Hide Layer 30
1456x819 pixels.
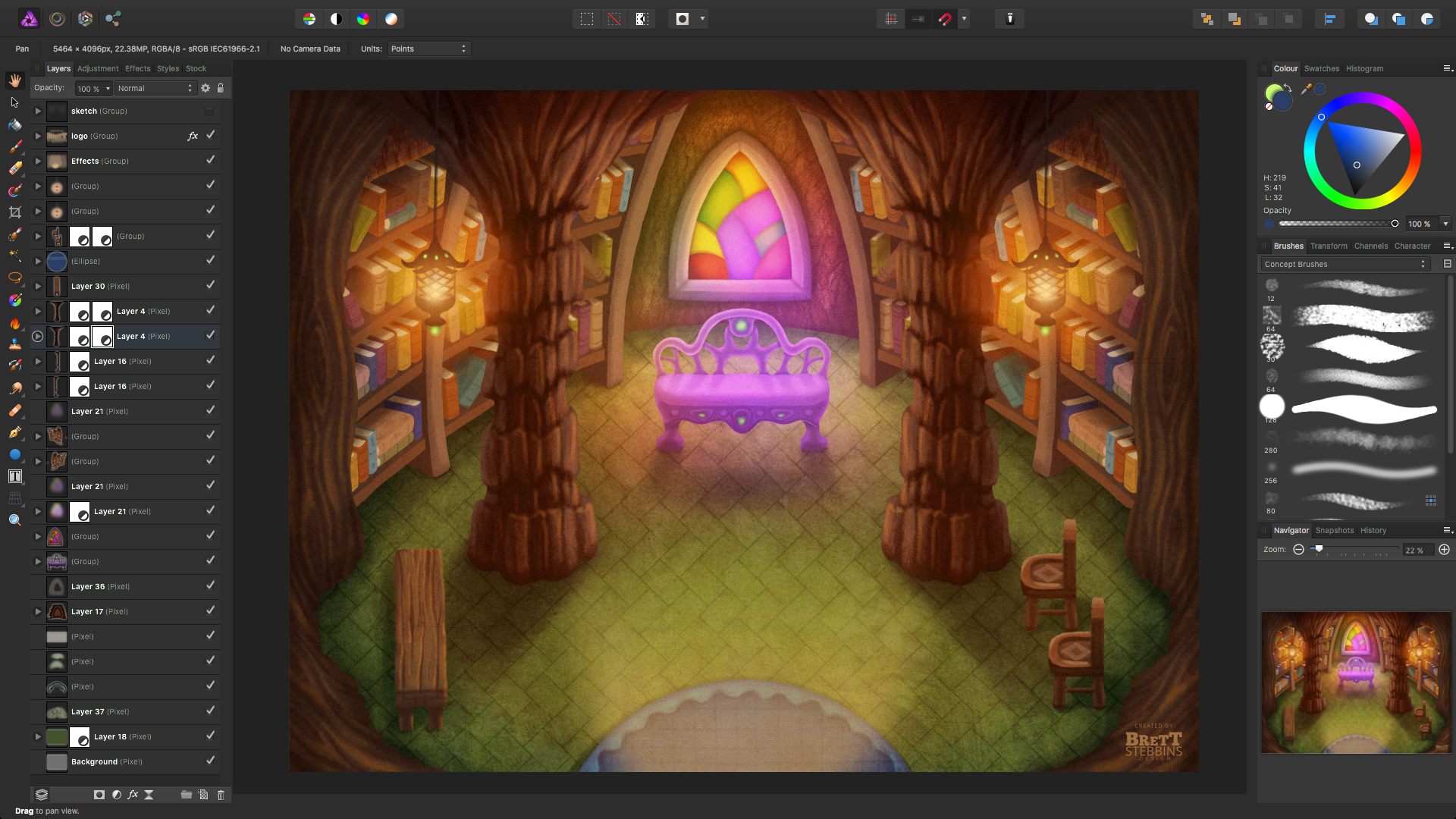pos(210,285)
